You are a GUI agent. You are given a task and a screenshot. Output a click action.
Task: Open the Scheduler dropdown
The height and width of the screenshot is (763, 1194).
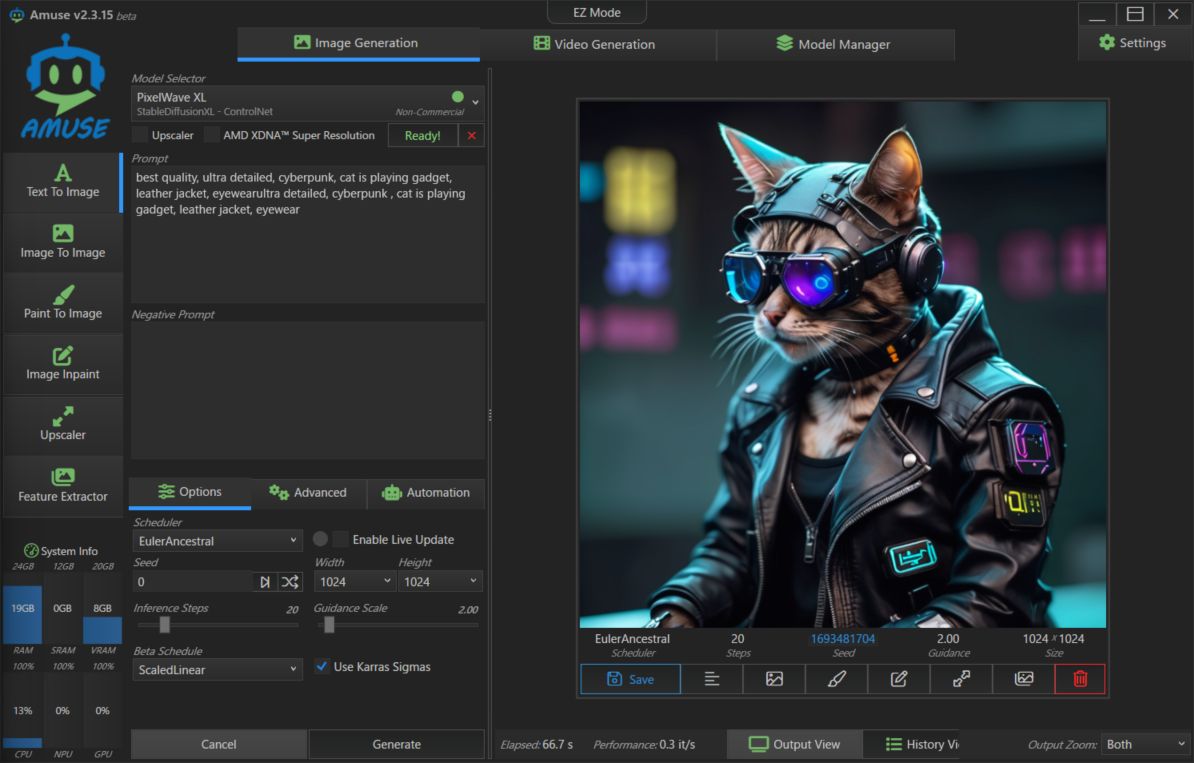pyautogui.click(x=217, y=541)
